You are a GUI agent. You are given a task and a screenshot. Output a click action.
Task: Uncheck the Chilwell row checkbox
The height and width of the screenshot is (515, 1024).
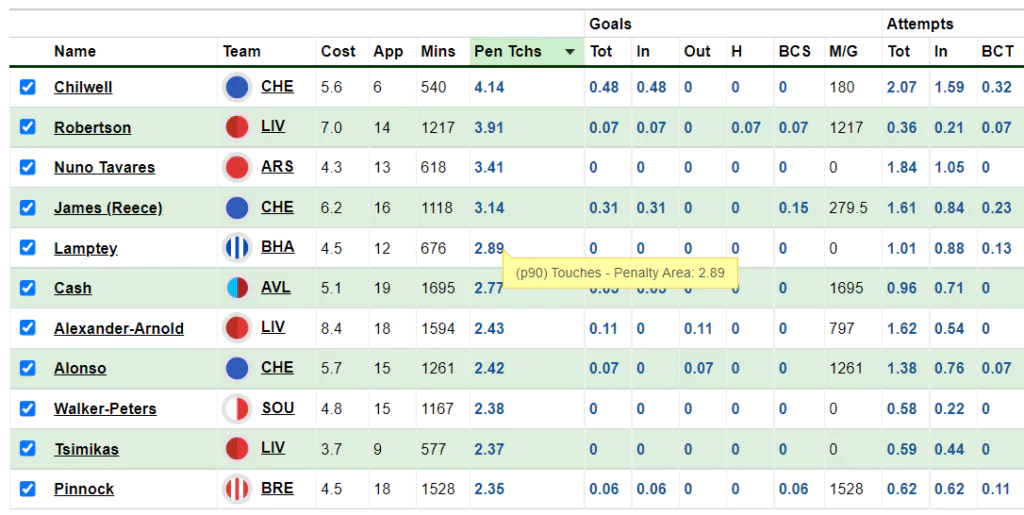[27, 87]
